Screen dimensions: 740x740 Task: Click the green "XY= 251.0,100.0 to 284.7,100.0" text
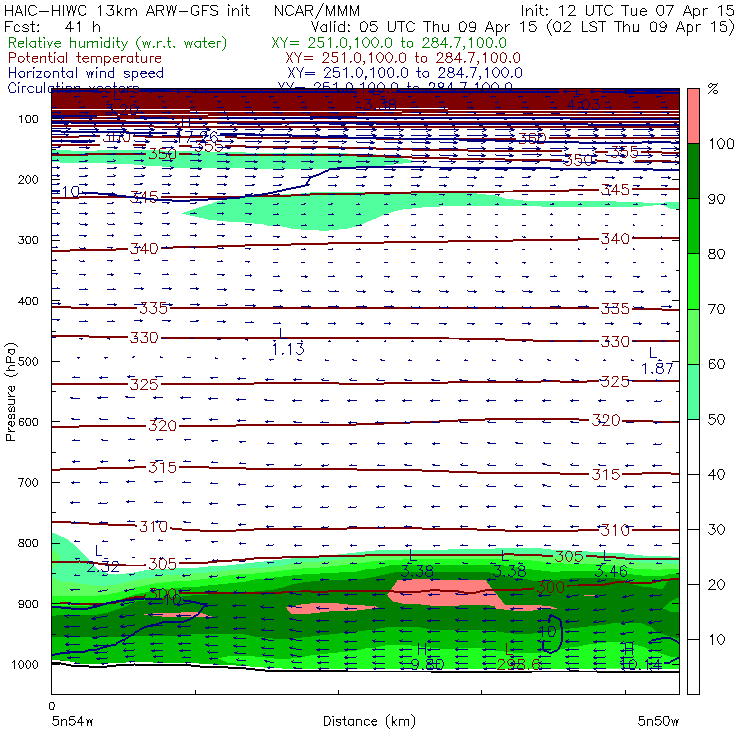(389, 43)
